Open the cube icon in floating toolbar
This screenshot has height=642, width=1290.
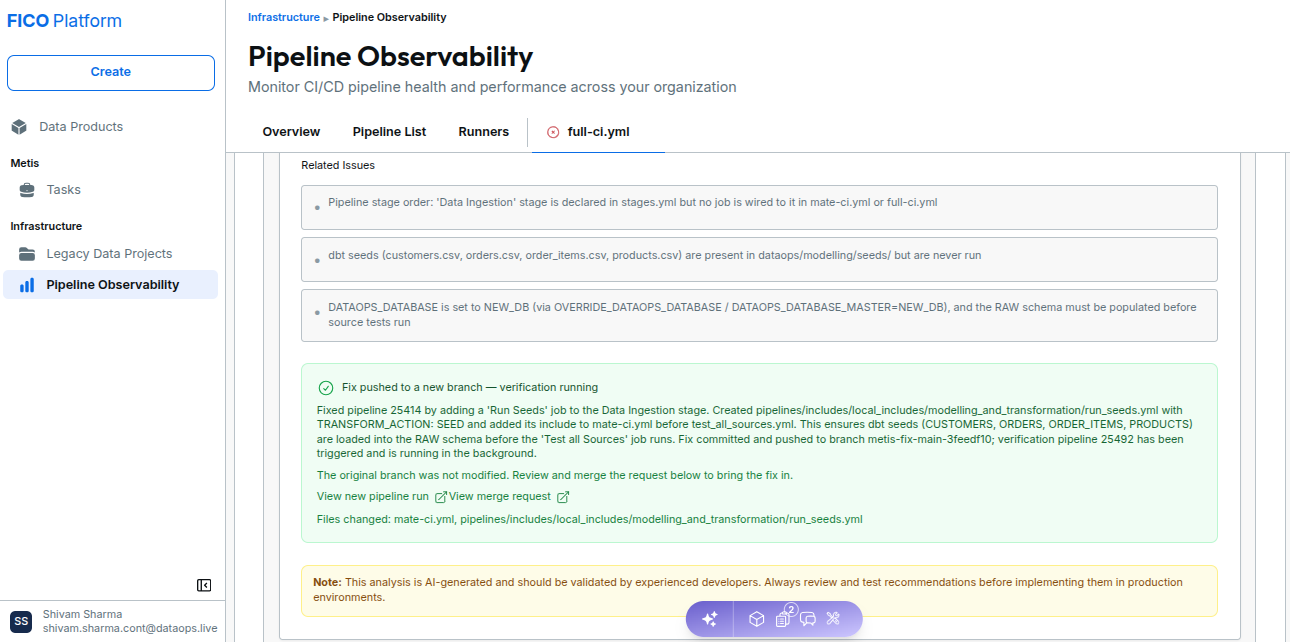[757, 619]
